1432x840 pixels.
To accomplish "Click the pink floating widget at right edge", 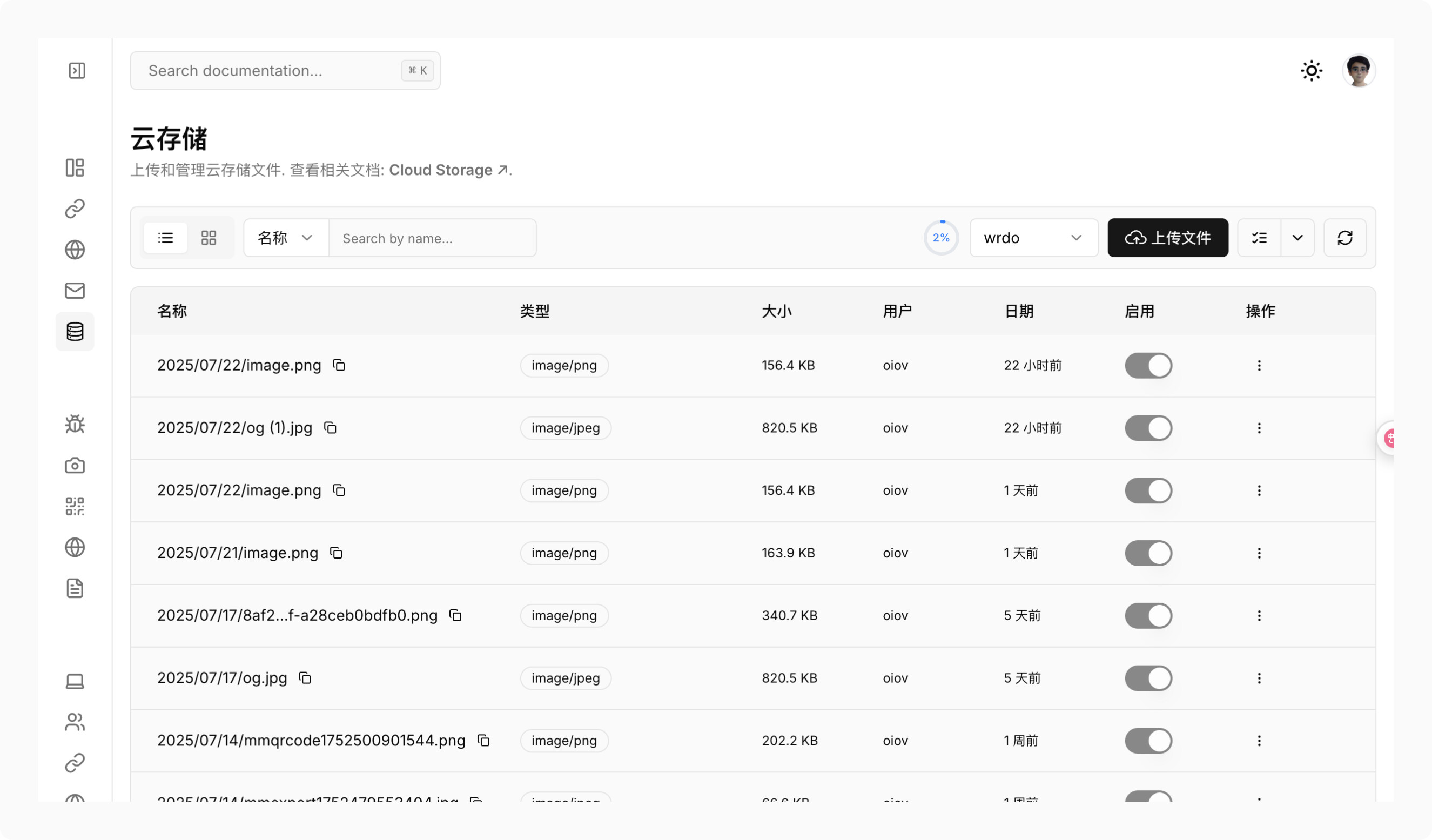I will pyautogui.click(x=1387, y=438).
